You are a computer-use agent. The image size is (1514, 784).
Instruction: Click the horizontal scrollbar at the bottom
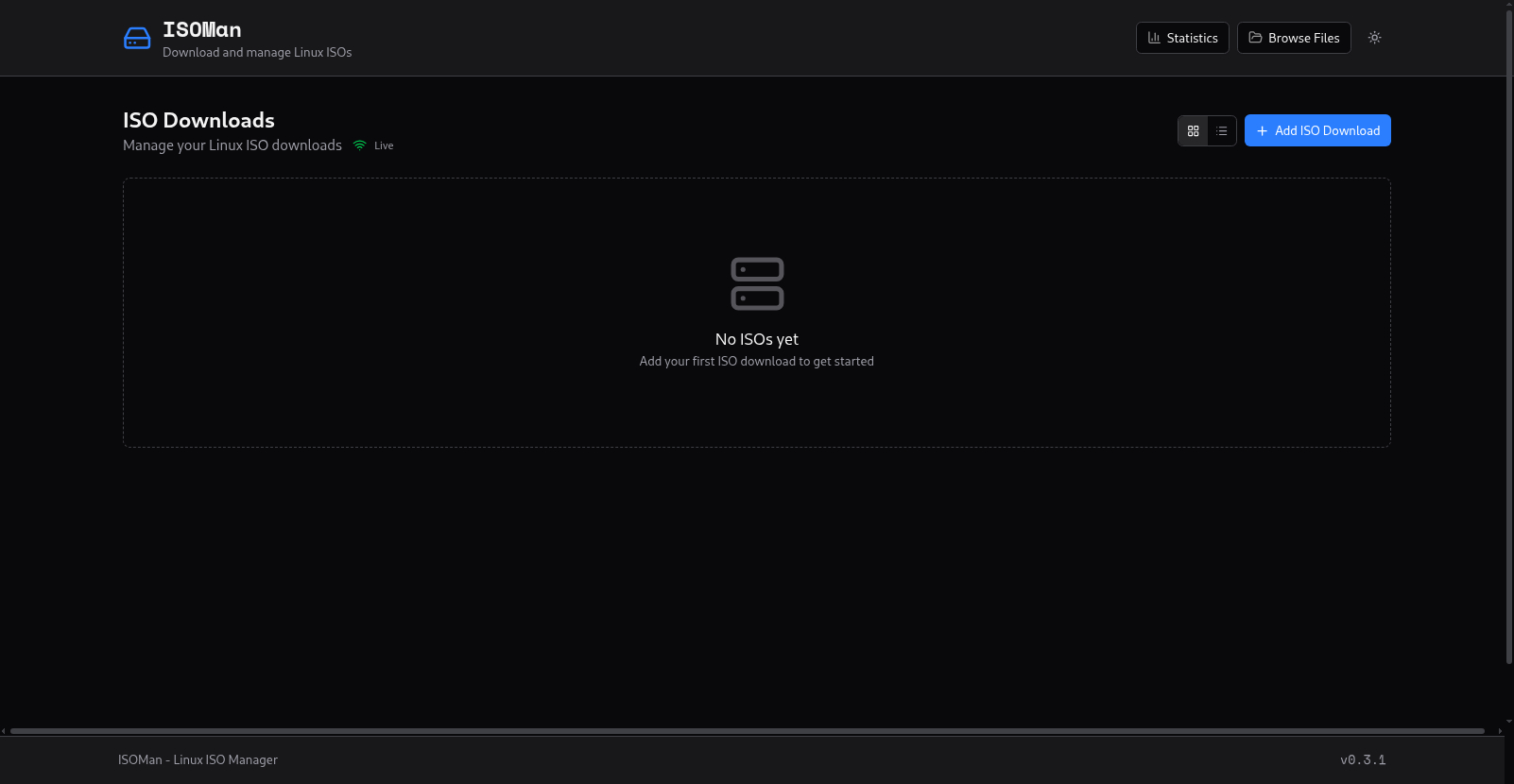click(747, 731)
